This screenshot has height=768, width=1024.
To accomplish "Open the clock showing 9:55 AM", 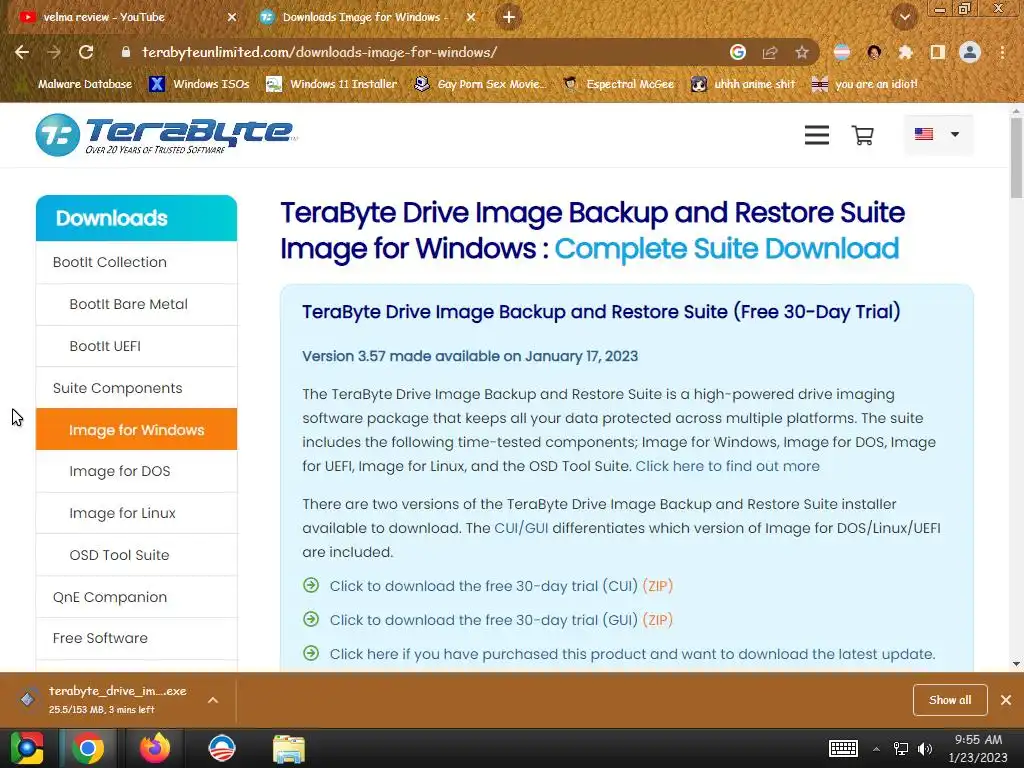I will point(978,748).
